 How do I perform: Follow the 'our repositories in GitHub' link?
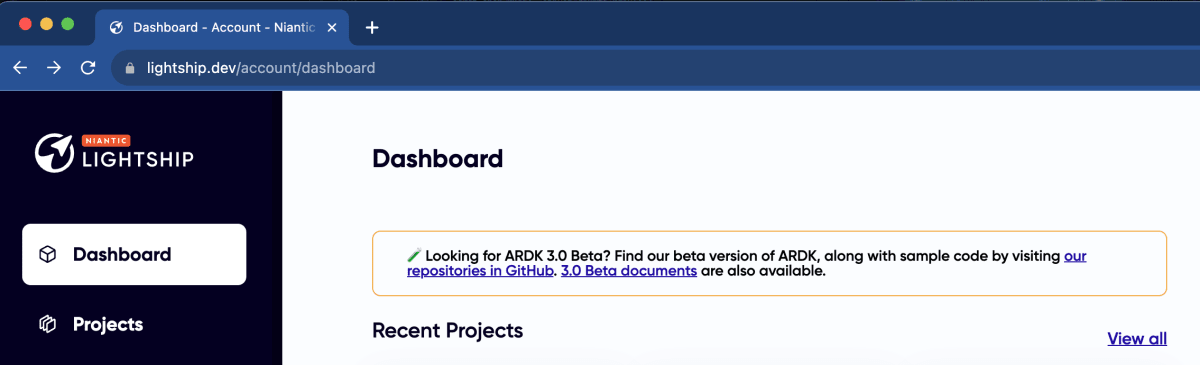click(x=746, y=263)
